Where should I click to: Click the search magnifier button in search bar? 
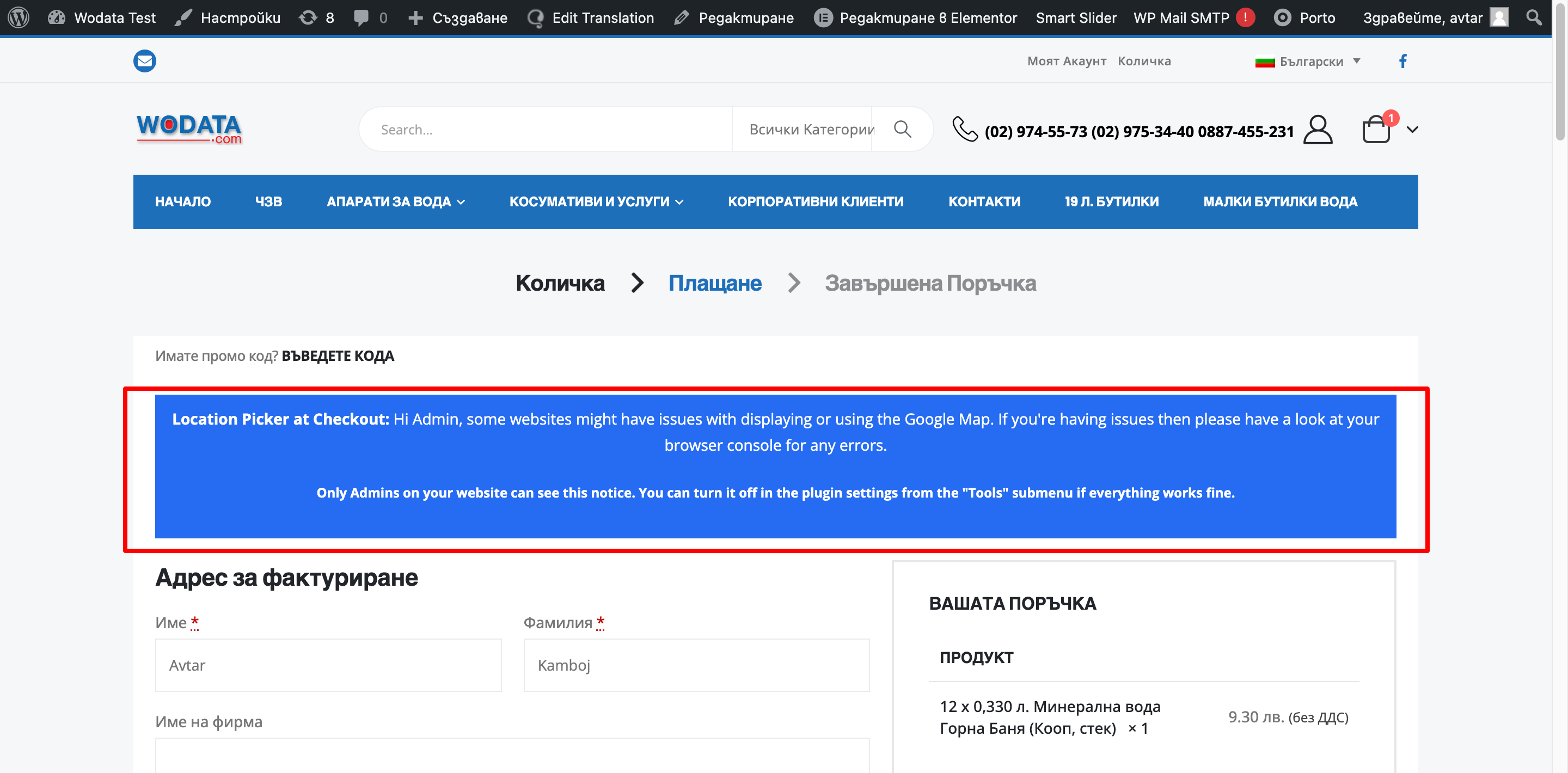(902, 129)
